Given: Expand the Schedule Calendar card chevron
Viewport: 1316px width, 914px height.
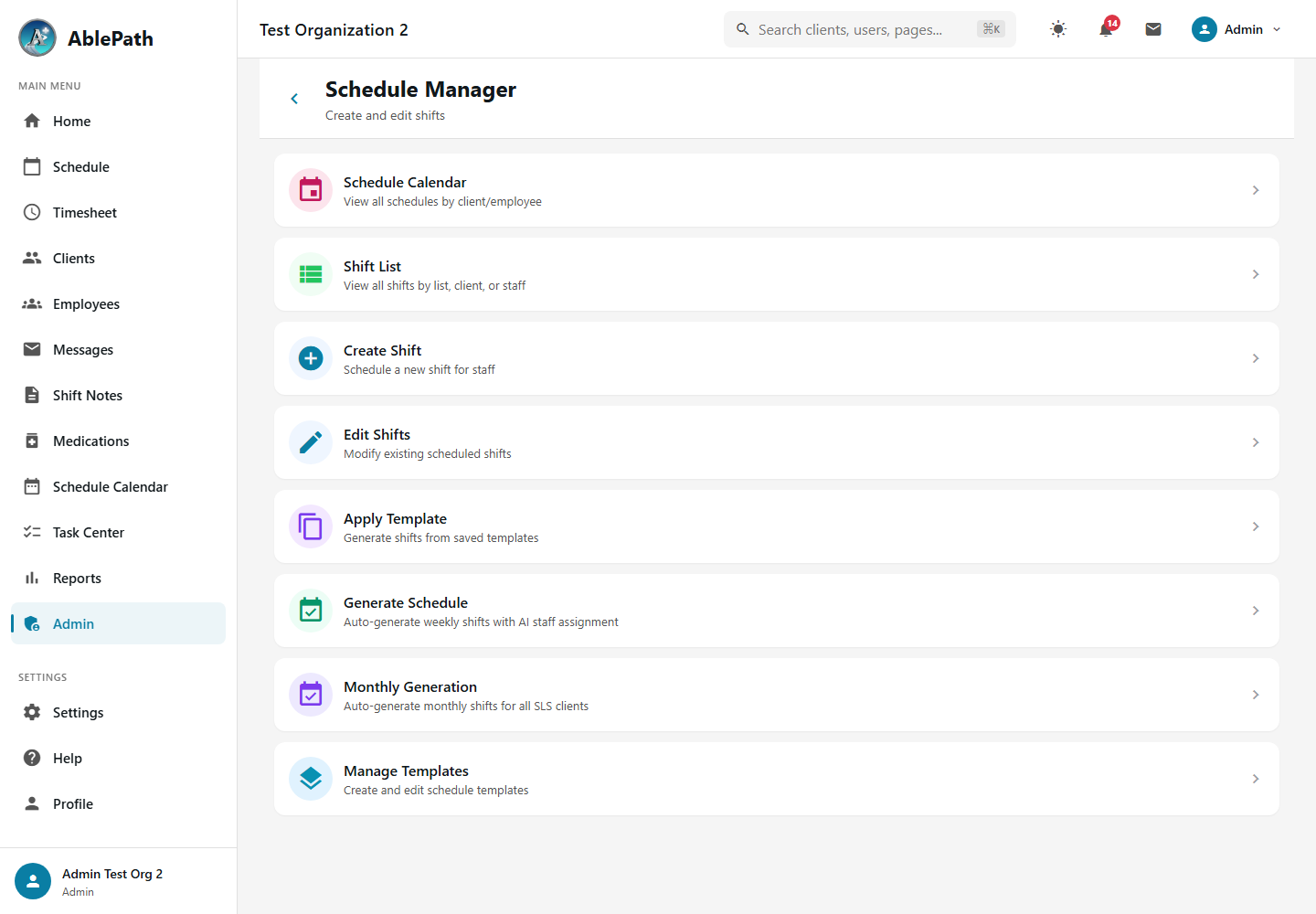Looking at the screenshot, I should (1256, 190).
